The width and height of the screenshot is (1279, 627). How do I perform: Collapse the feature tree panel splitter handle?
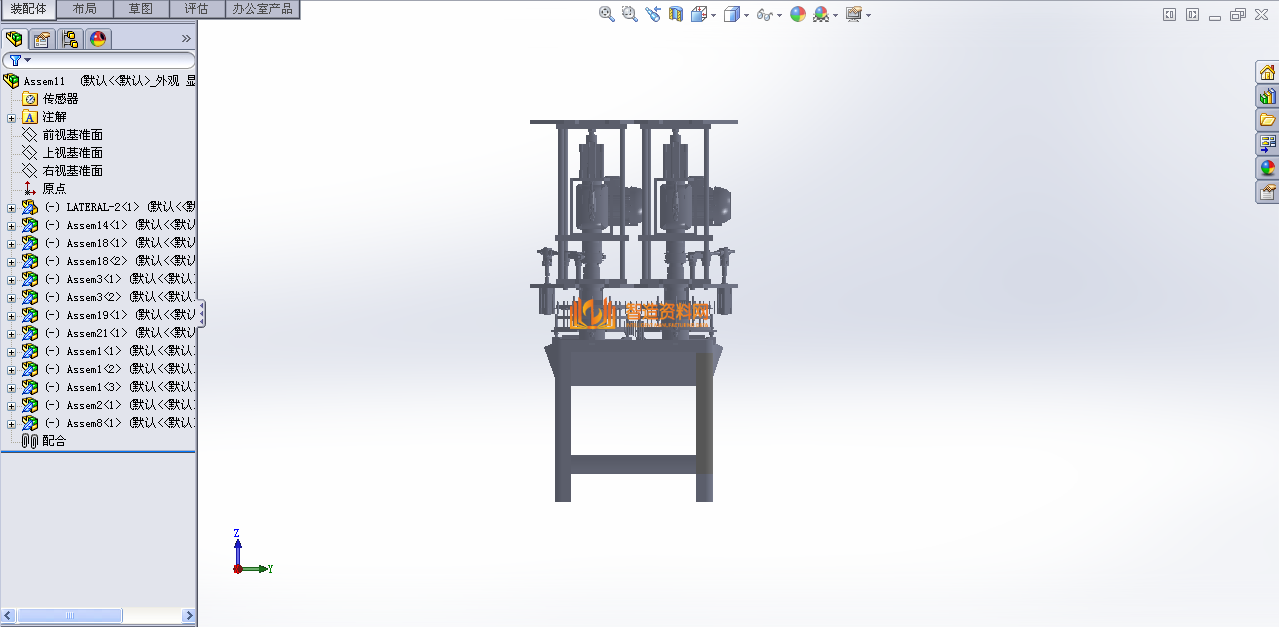pos(201,313)
